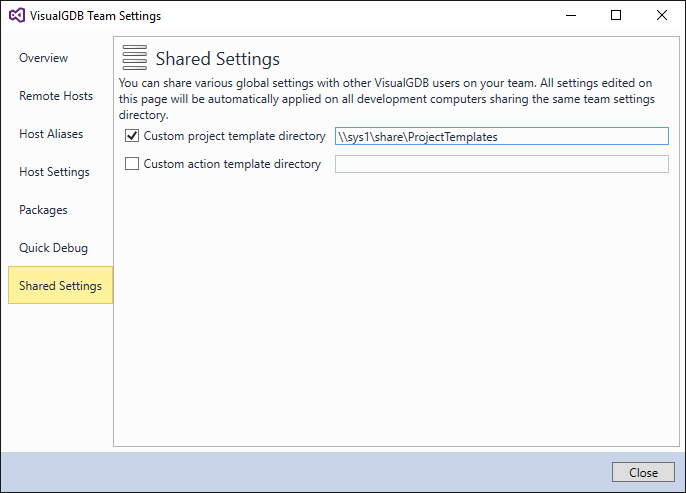Click the Shared Settings list icon

pos(135,58)
